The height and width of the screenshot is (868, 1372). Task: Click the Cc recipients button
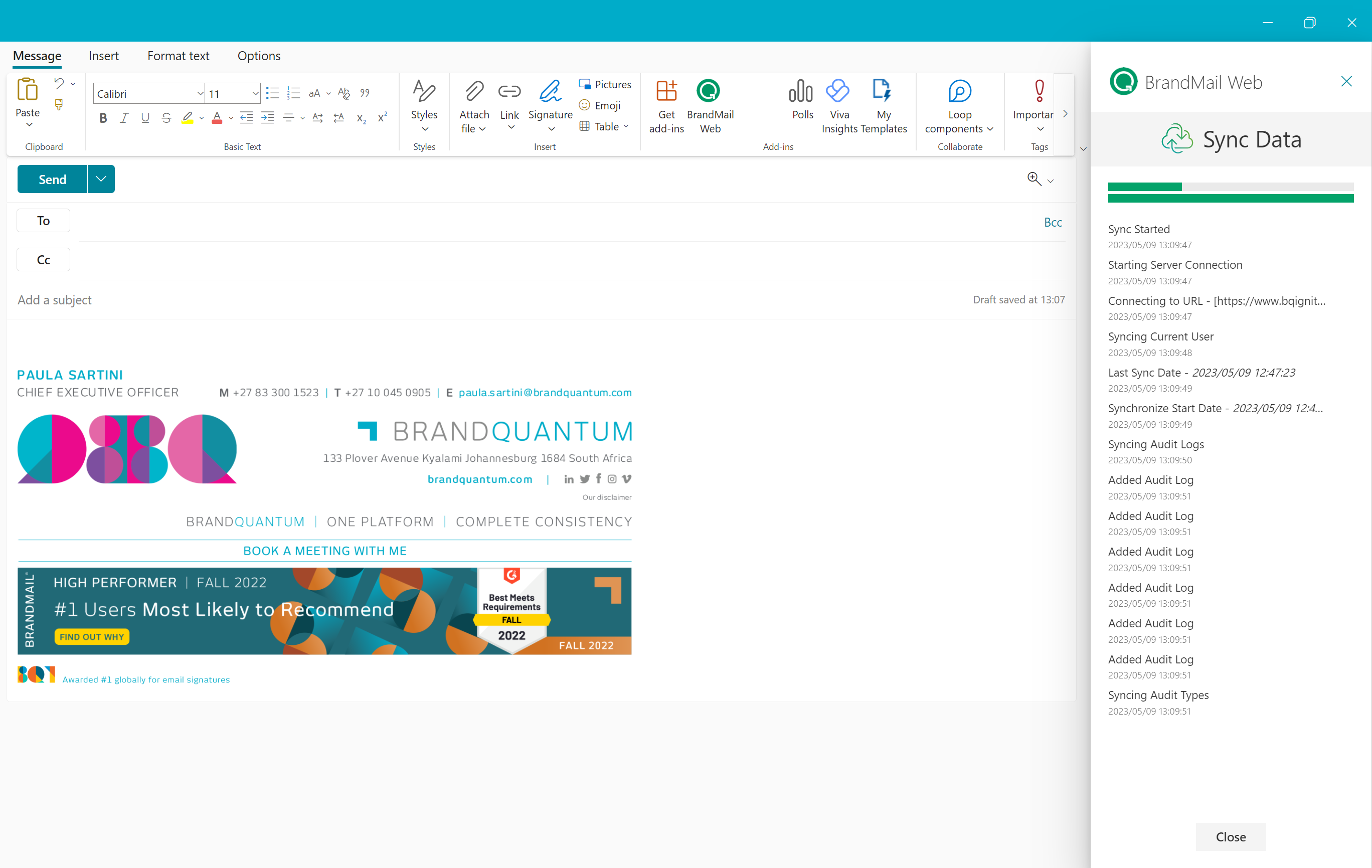coord(43,259)
